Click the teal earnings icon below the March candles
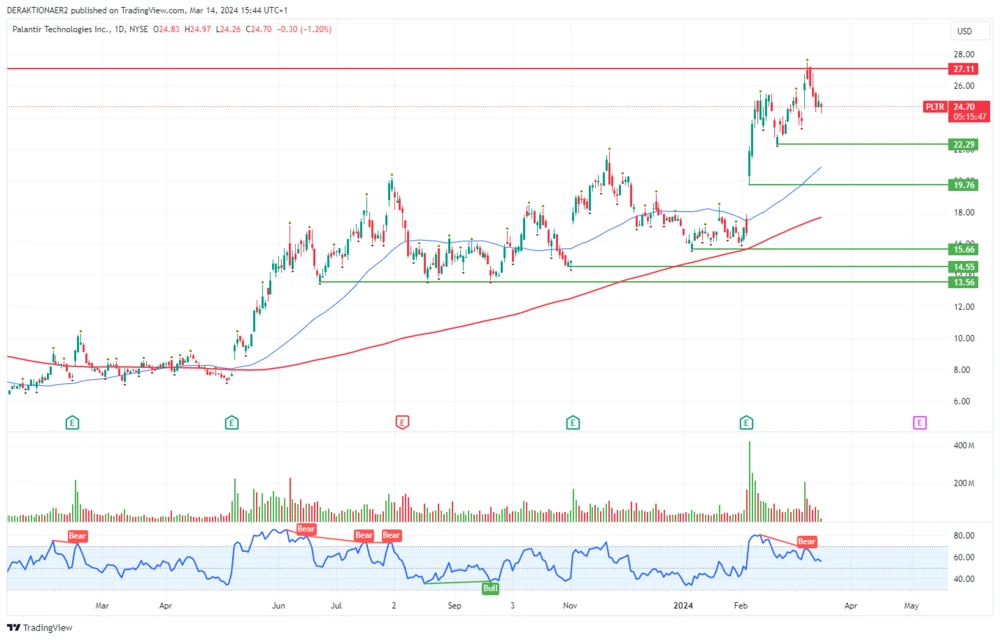The width and height of the screenshot is (1000, 640). click(x=71, y=422)
